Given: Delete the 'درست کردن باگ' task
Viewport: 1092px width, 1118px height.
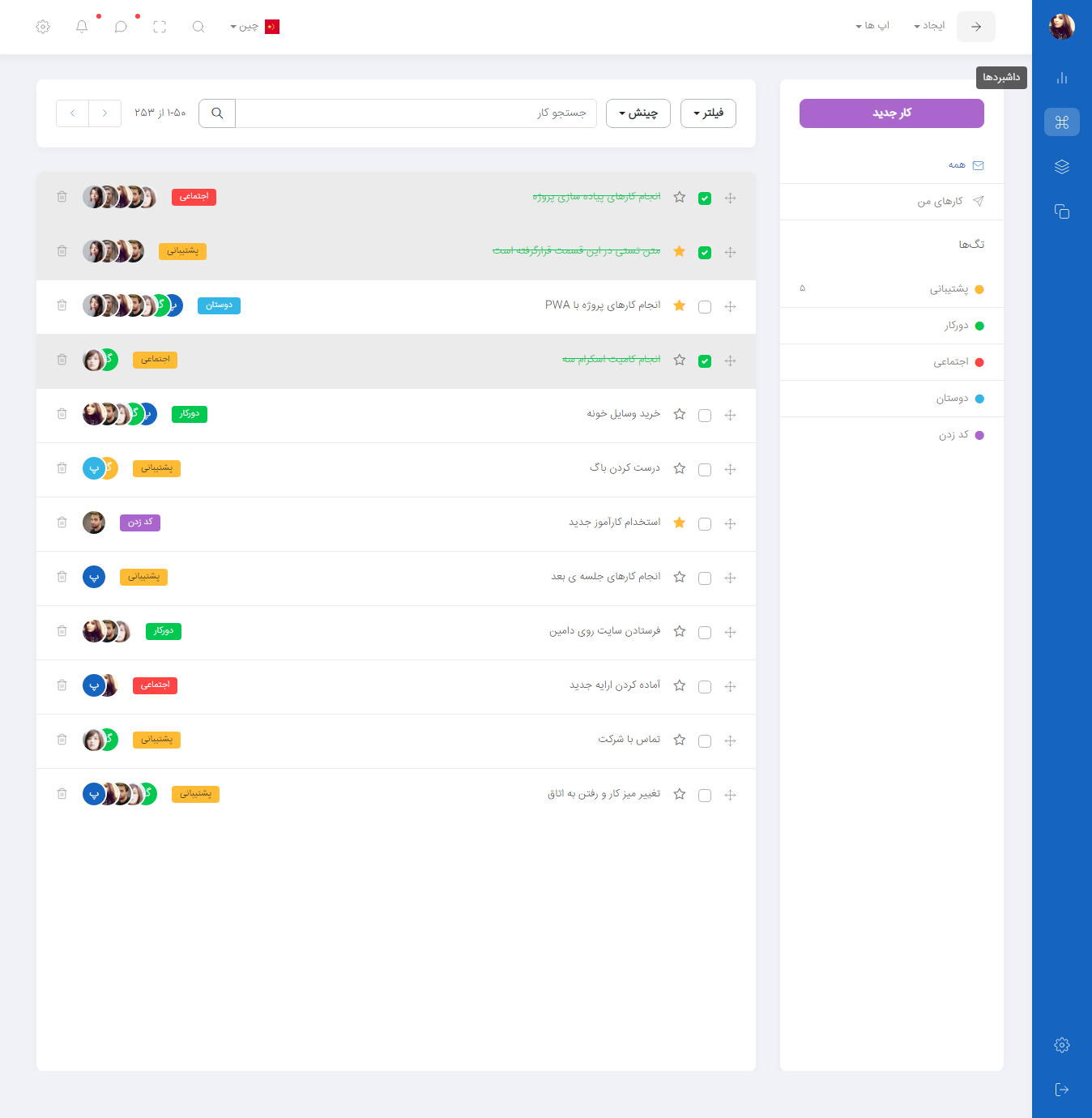Looking at the screenshot, I should pyautogui.click(x=62, y=468).
